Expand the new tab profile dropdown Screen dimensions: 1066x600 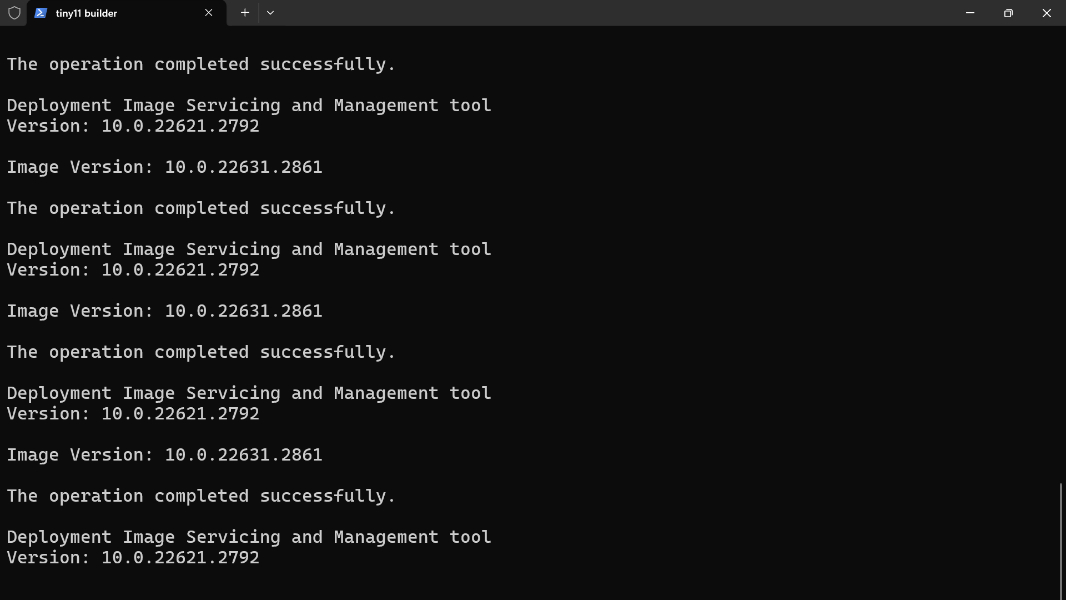click(x=270, y=13)
